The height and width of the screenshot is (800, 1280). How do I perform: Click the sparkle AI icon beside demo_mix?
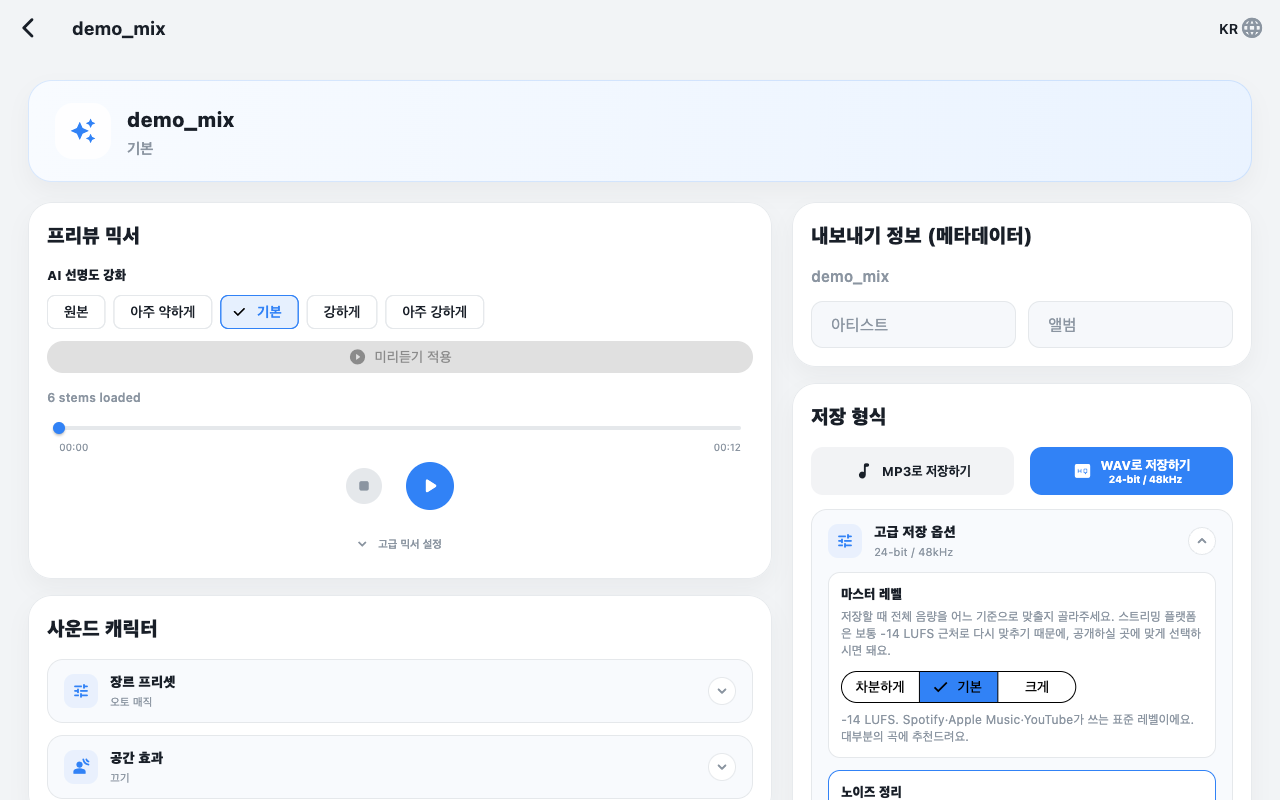tap(83, 131)
